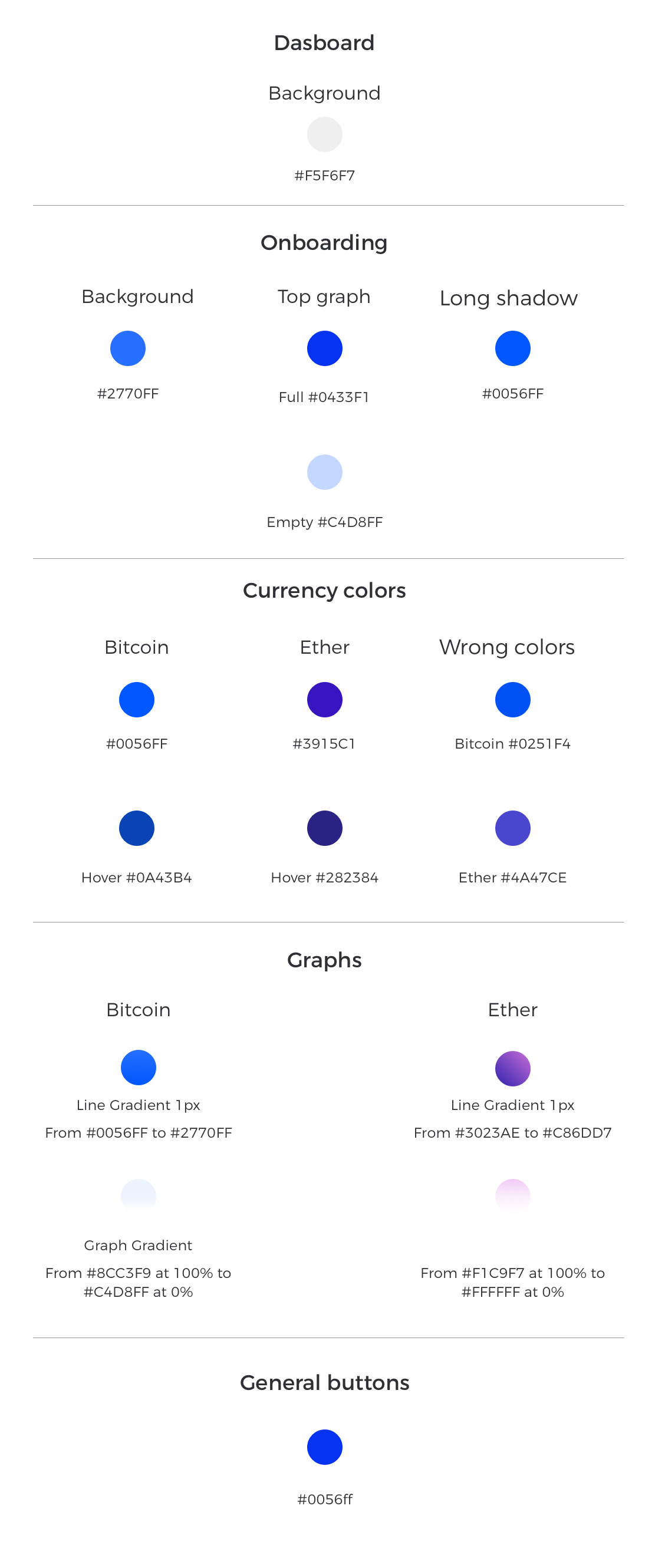The height and width of the screenshot is (1568, 655).
Task: Select the Ether Hover #282384 swatch
Action: [324, 828]
